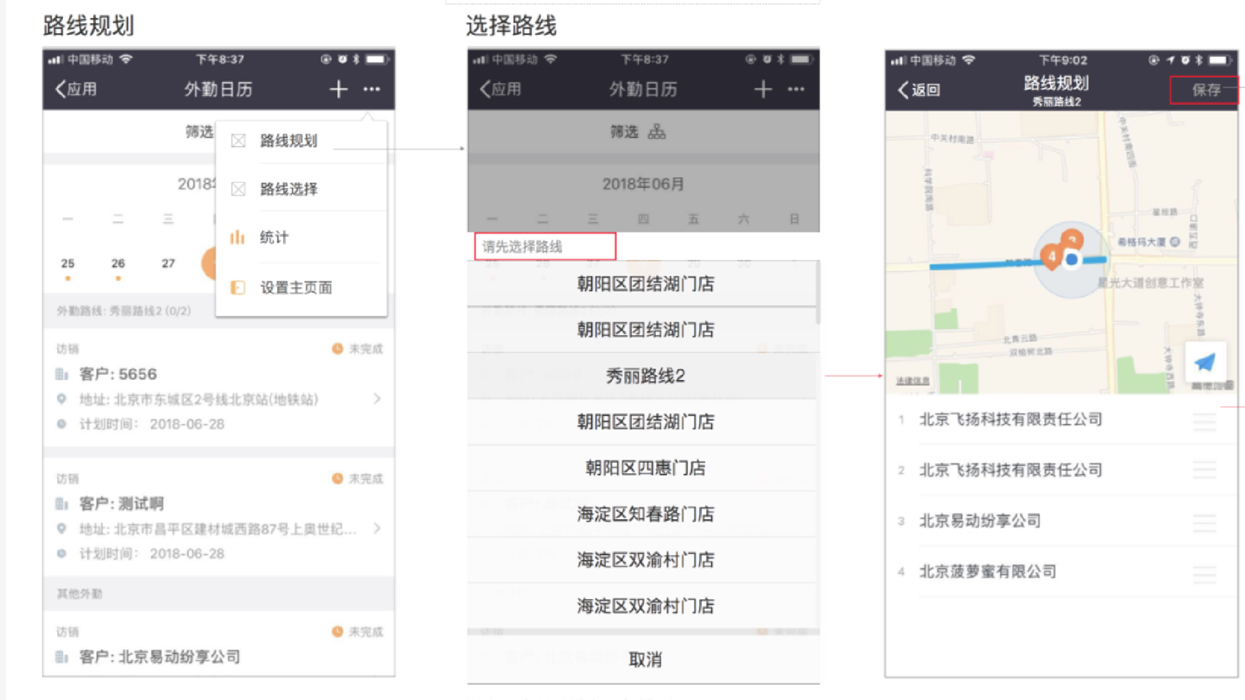Tap the plus icon in the left phone header

[x=339, y=89]
